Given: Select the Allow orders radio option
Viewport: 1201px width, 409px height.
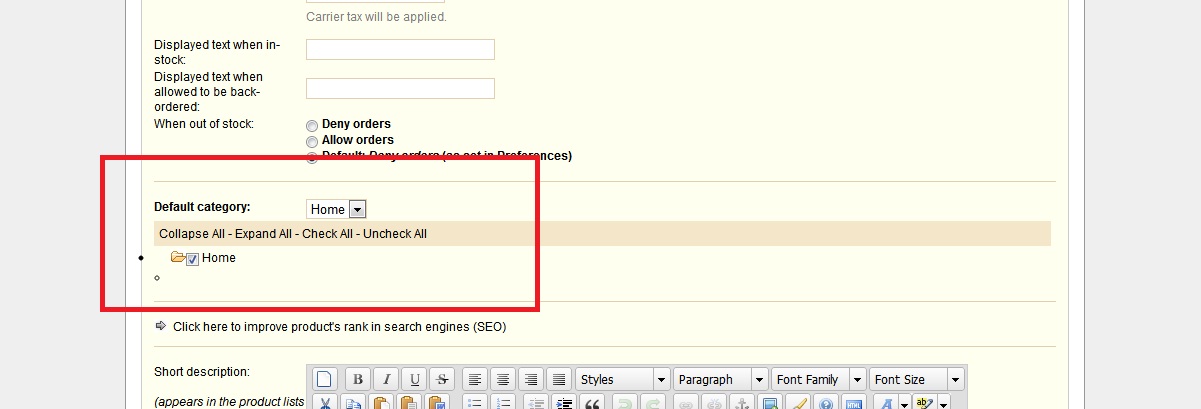Looking at the screenshot, I should (312, 142).
